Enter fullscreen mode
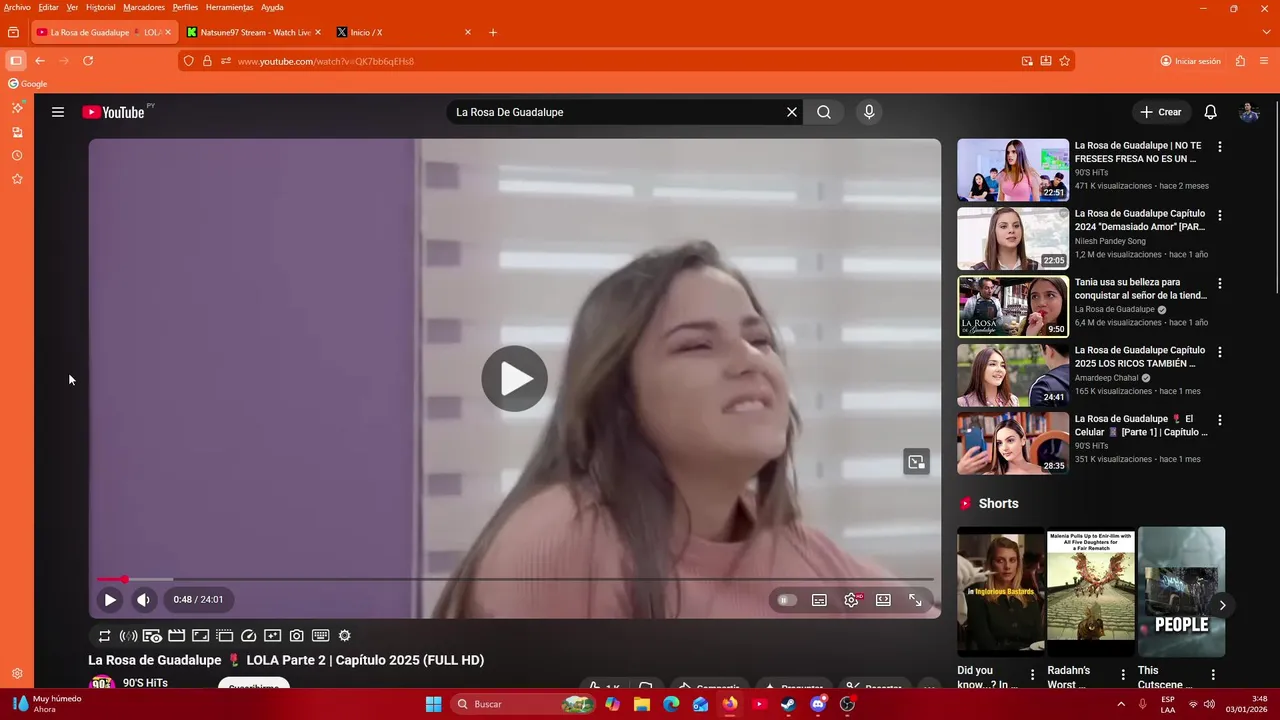The width and height of the screenshot is (1280, 720). tap(915, 600)
